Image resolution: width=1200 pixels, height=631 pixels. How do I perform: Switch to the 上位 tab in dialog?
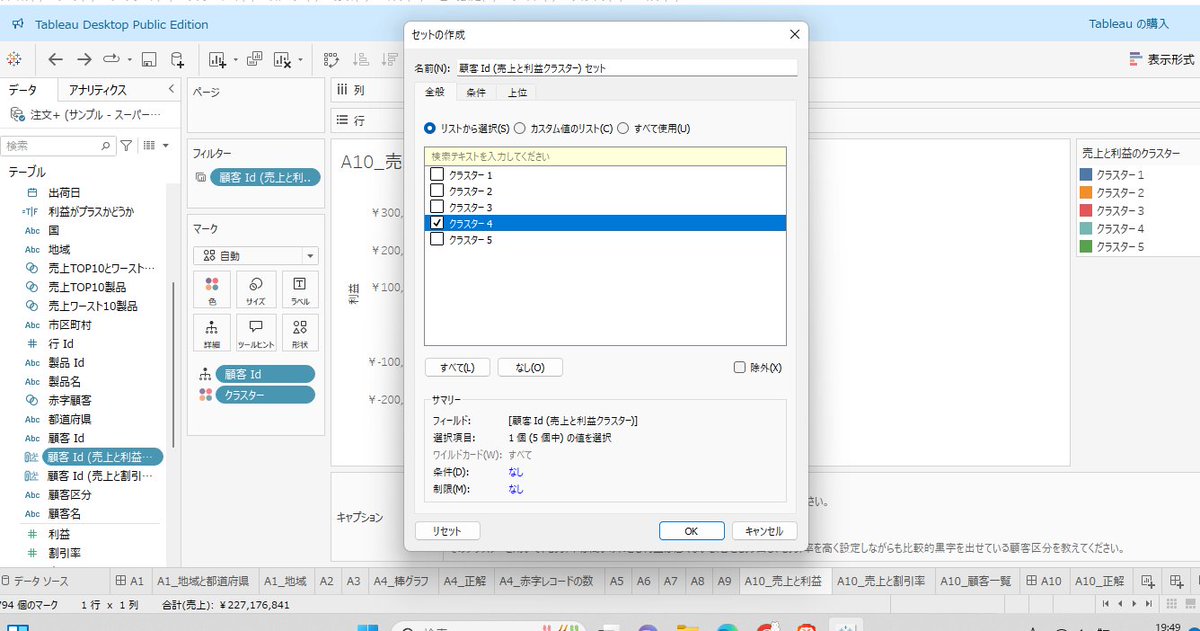517,92
